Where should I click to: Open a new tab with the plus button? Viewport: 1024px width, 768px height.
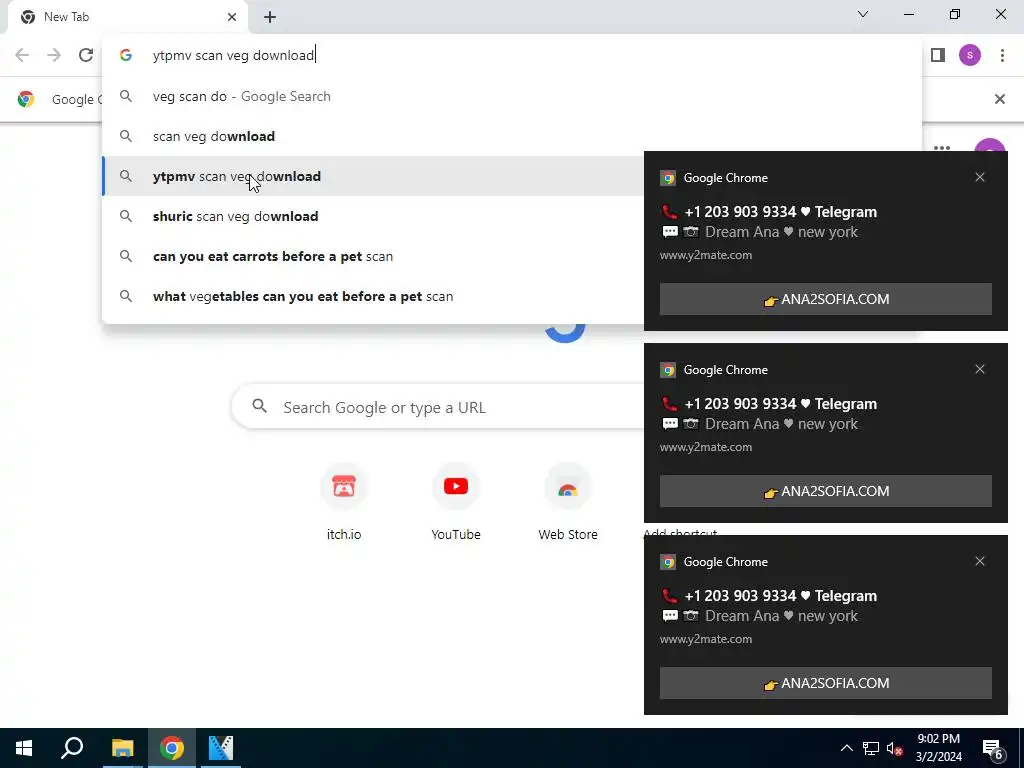point(270,17)
